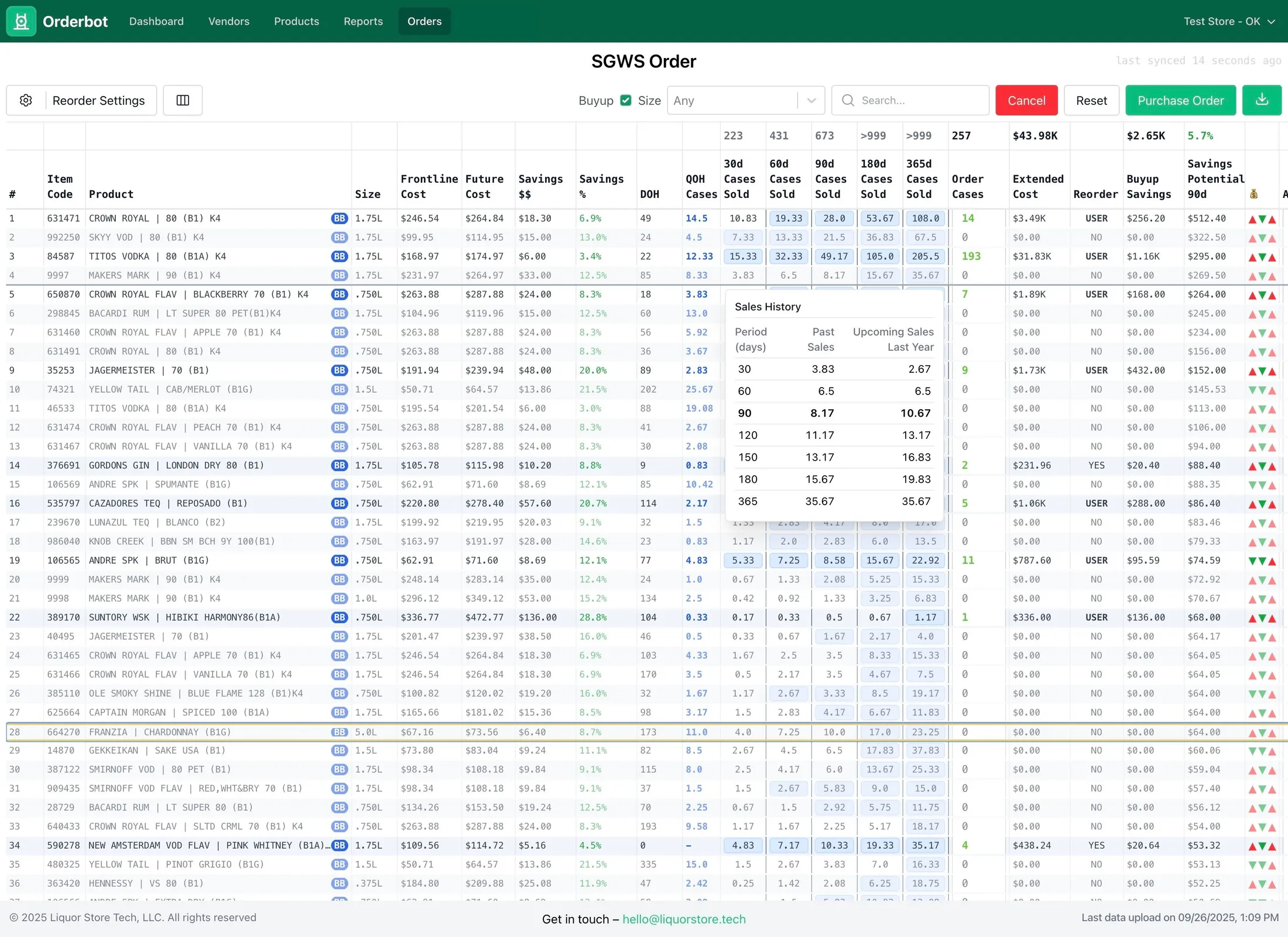
Task: Click the BB badge on ANDRE SPK BRUT row
Action: pos(339,561)
